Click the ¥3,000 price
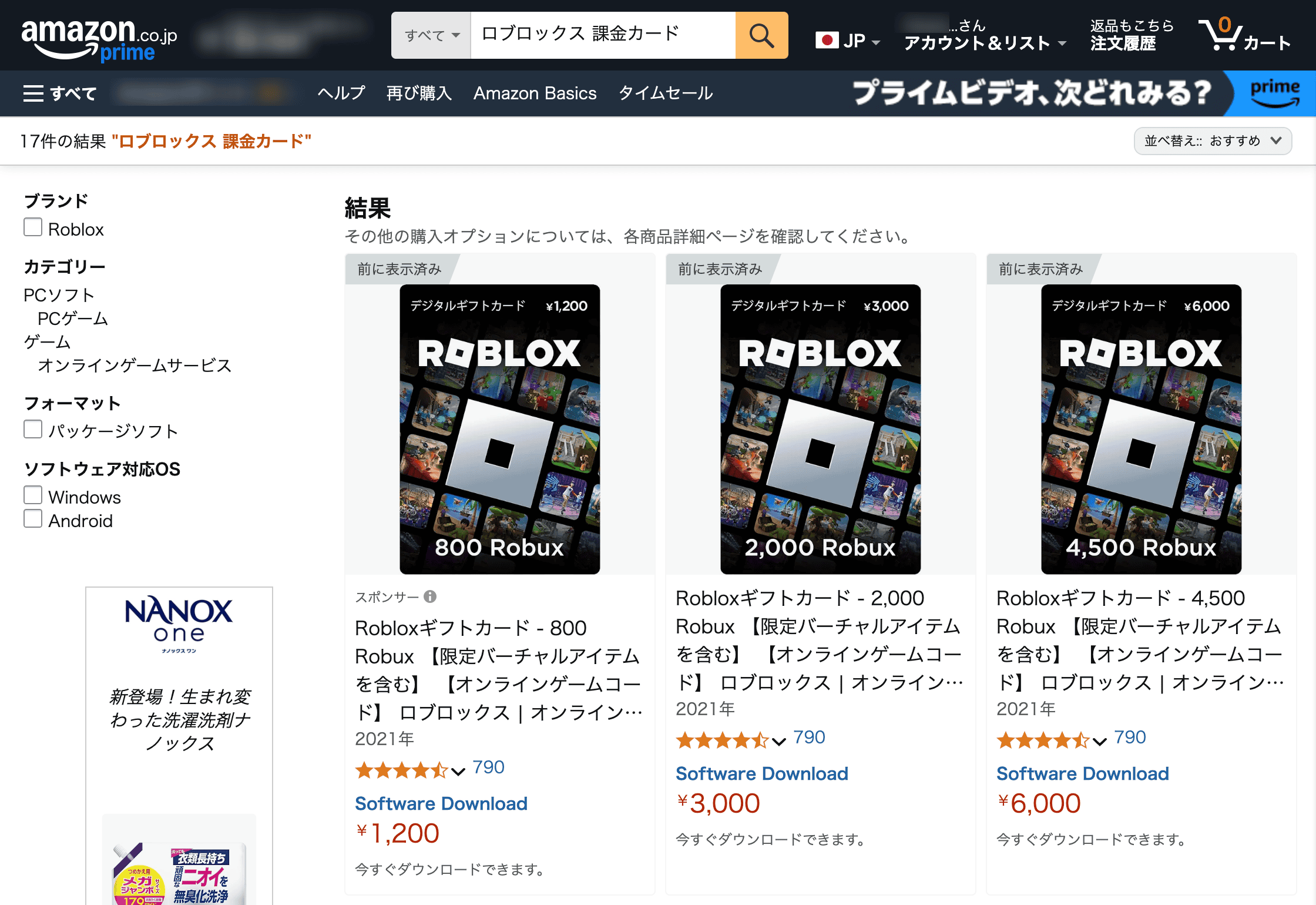Viewport: 1316px width, 905px height. [x=719, y=803]
